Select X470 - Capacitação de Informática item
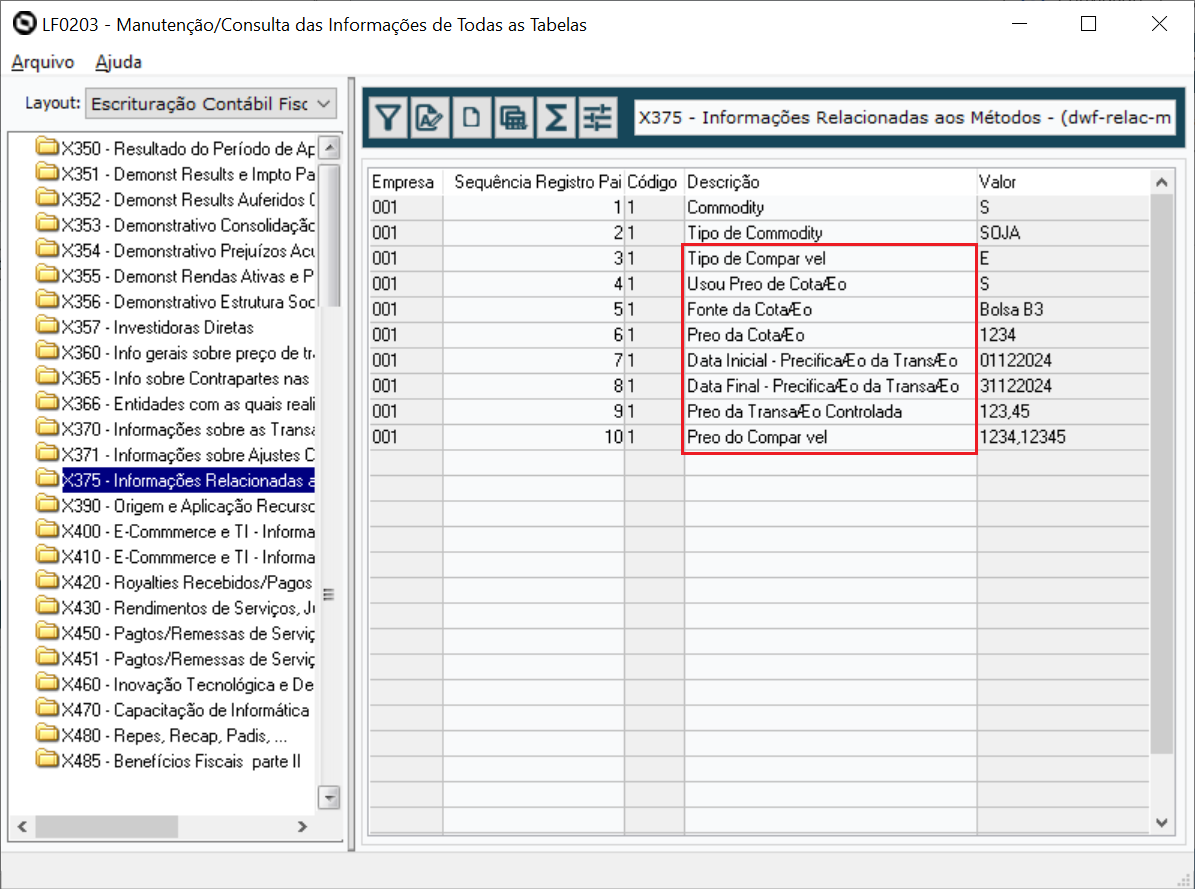 (185, 711)
